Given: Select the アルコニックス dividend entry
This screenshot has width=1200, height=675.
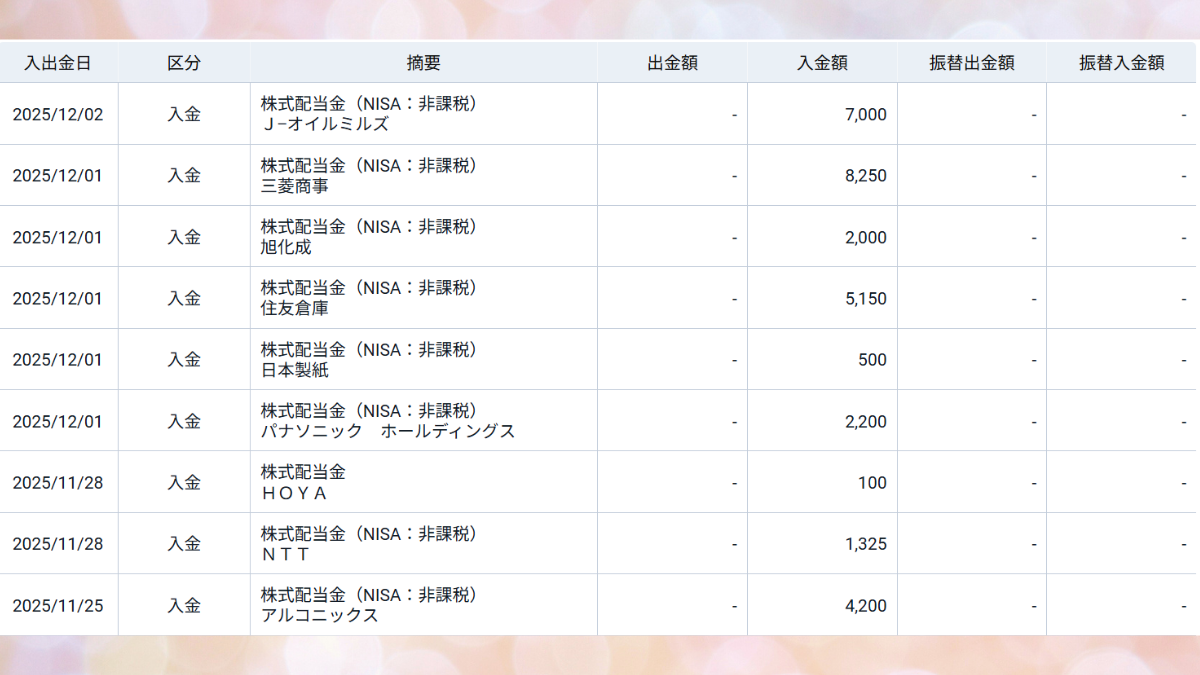Looking at the screenshot, I should pyautogui.click(x=320, y=616).
